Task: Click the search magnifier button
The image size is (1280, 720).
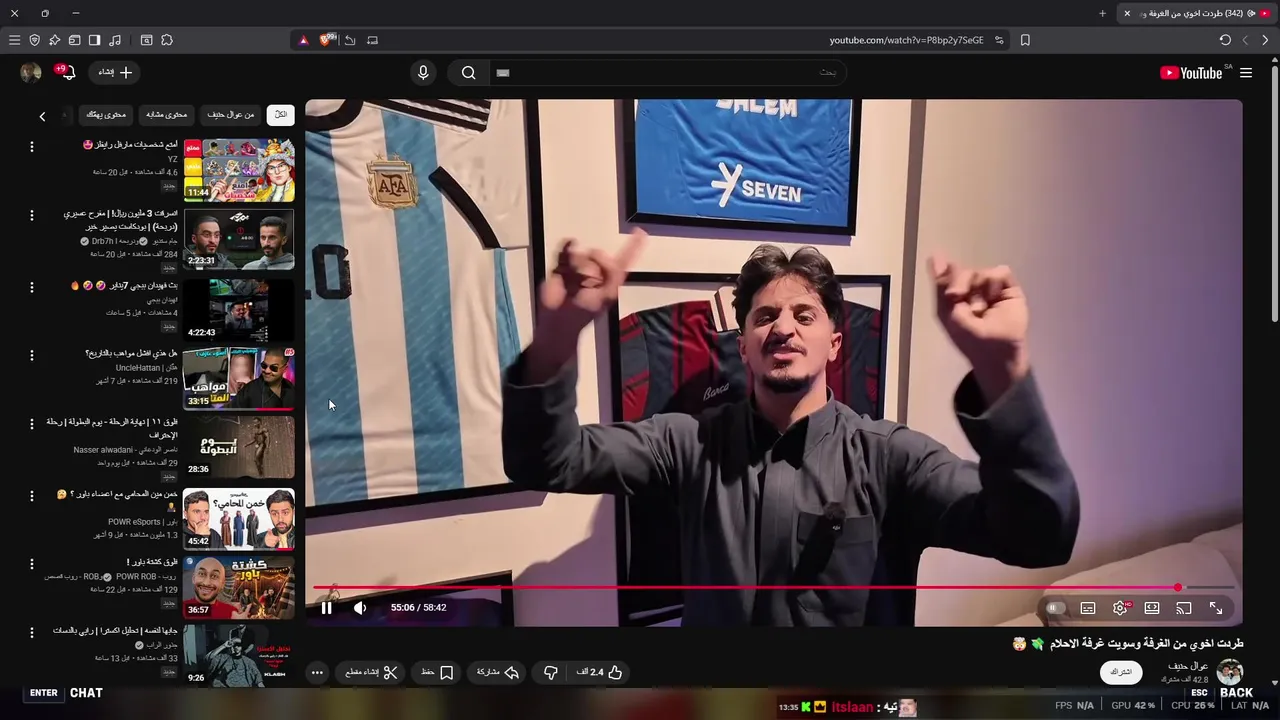Action: tap(468, 72)
